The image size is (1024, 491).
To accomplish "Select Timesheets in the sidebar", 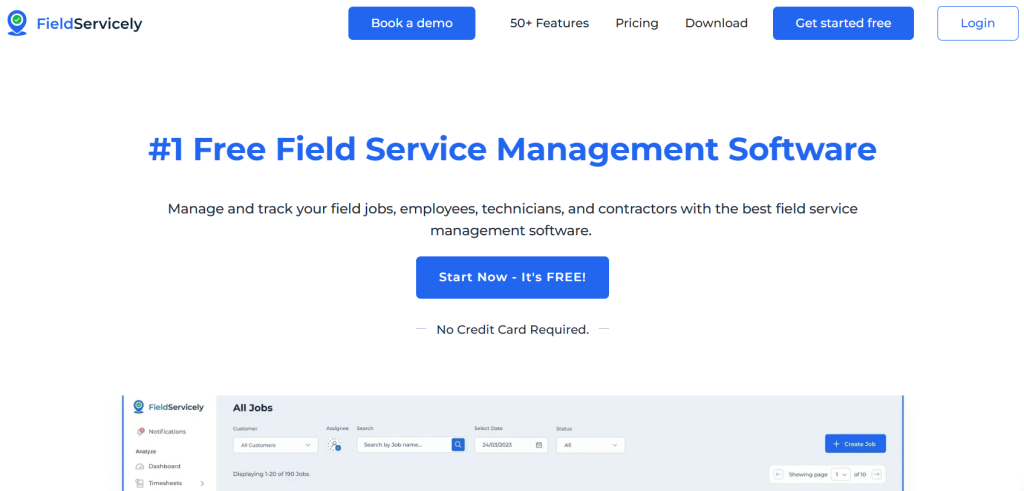I will click(165, 483).
